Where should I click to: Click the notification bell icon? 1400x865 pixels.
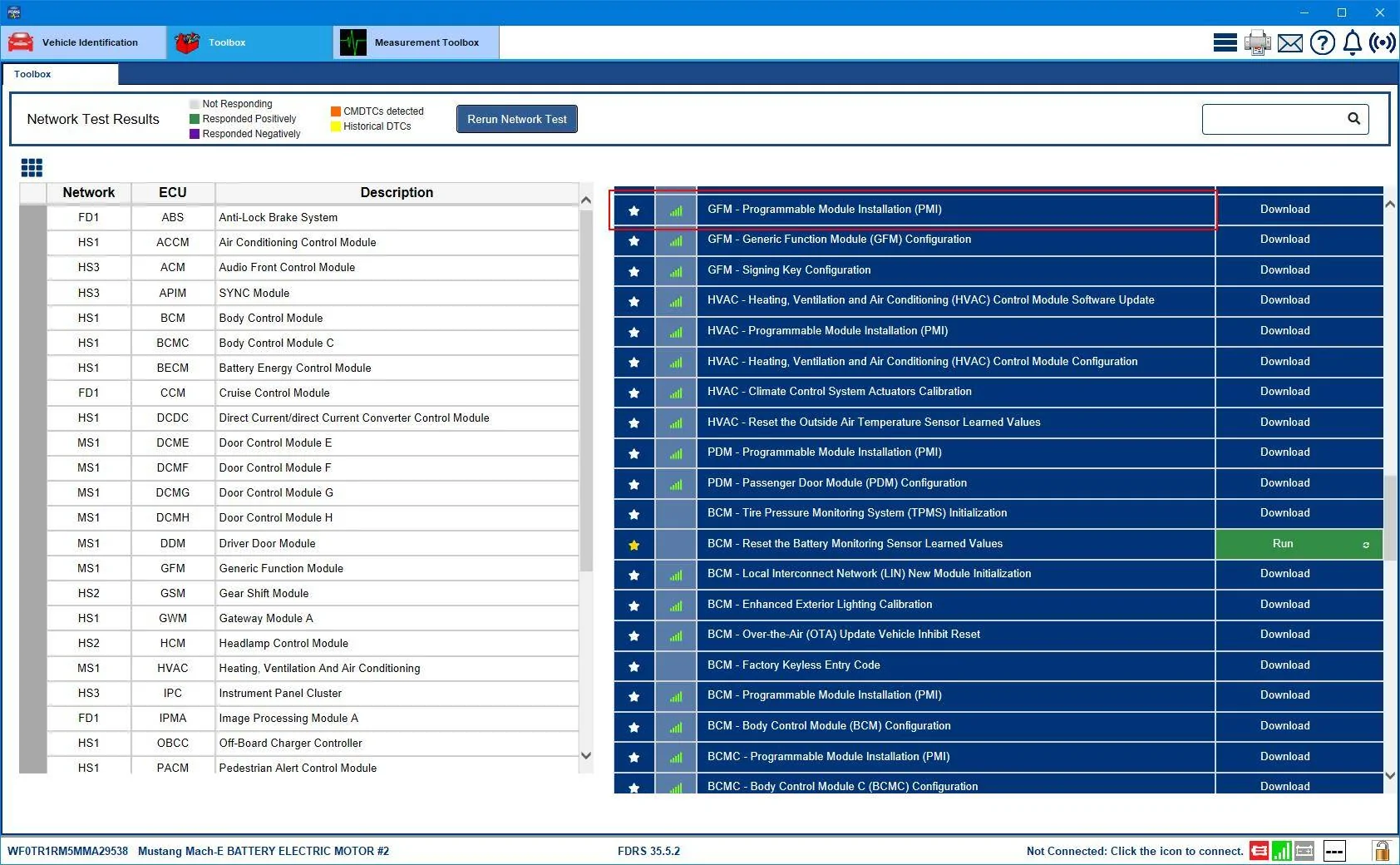coord(1353,42)
